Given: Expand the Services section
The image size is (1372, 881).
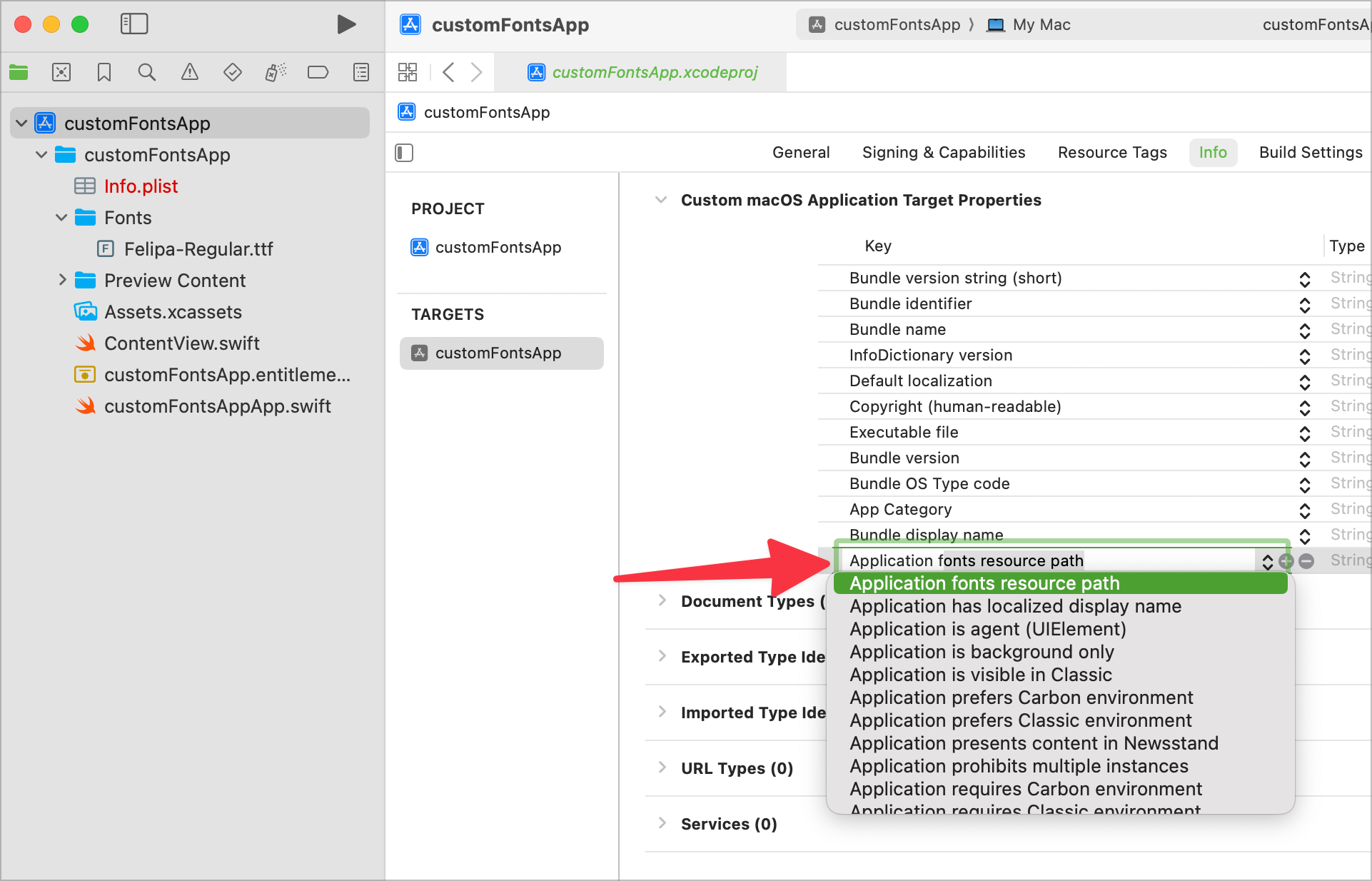Looking at the screenshot, I should point(662,823).
